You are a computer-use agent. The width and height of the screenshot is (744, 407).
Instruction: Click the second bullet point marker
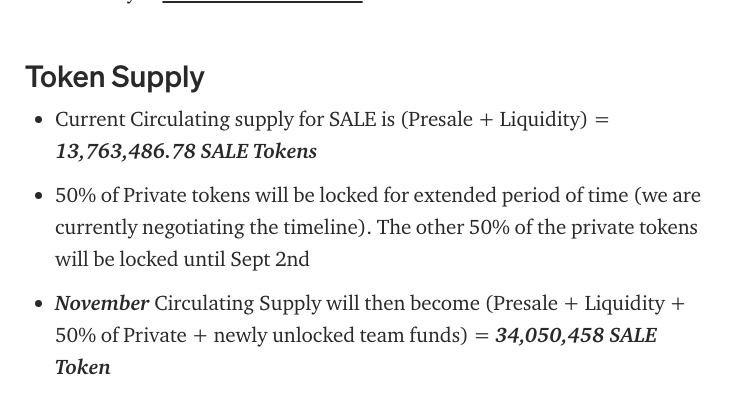tap(39, 196)
